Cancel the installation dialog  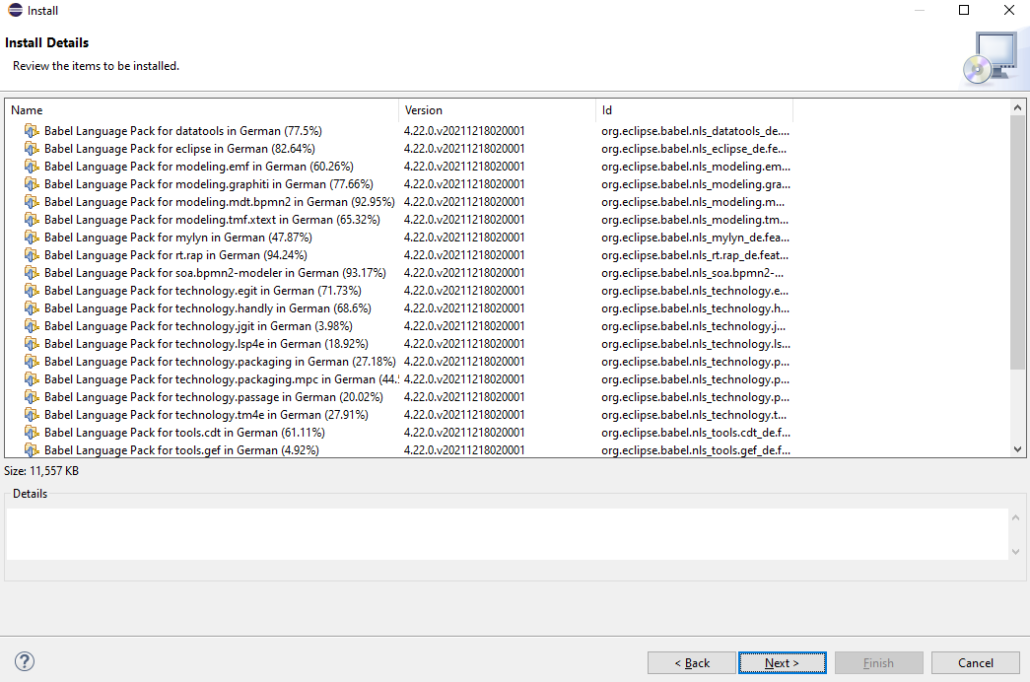[975, 663]
